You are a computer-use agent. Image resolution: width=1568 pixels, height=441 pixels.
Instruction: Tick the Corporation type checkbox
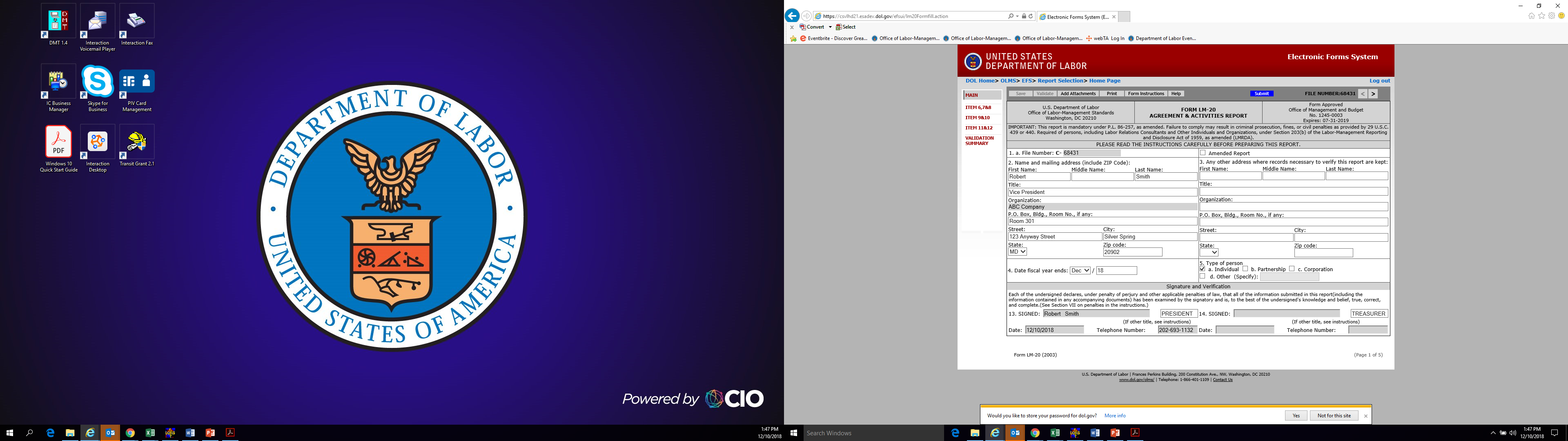pos(1292,269)
